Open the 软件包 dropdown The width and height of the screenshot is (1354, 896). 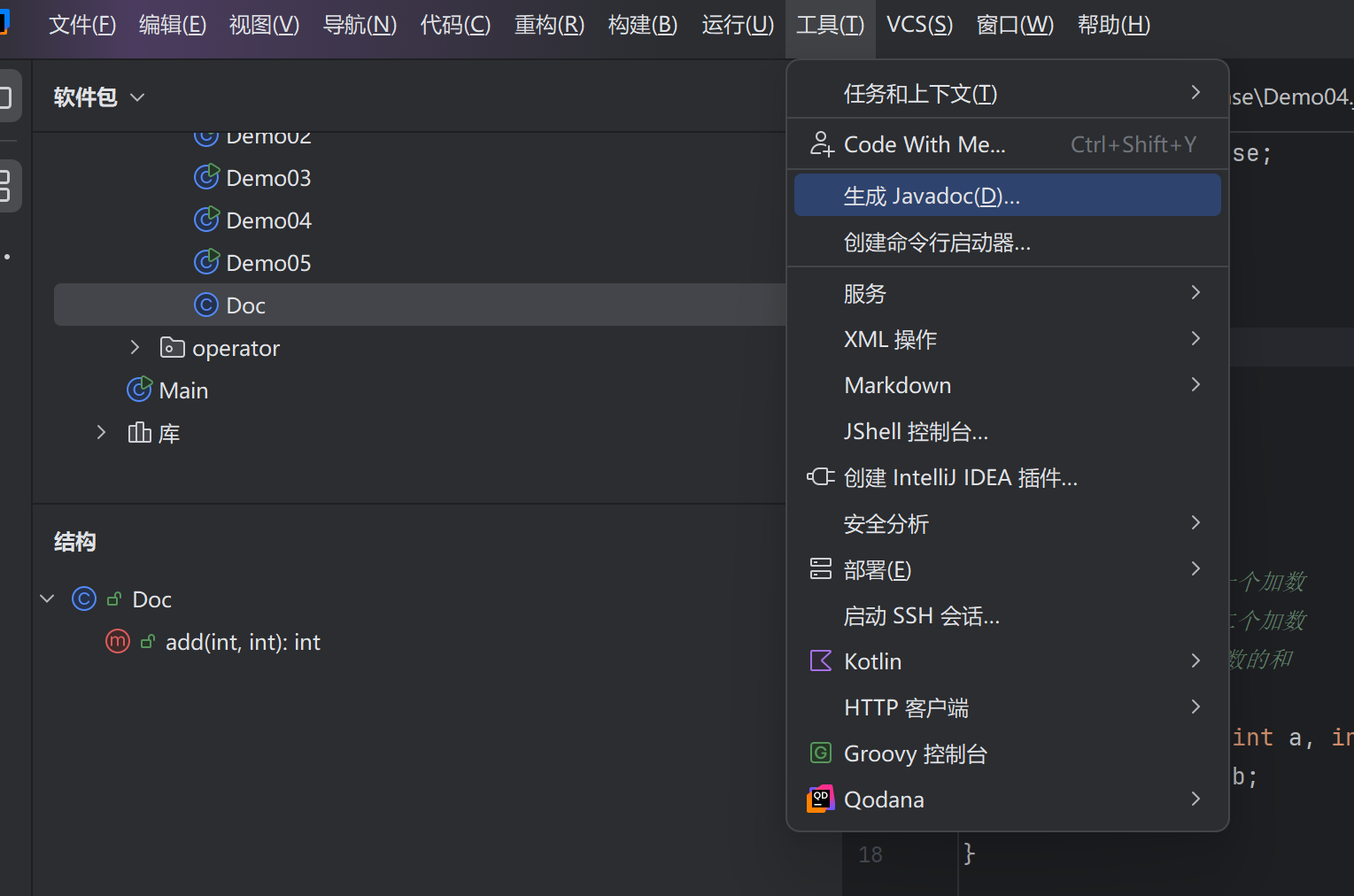(136, 97)
